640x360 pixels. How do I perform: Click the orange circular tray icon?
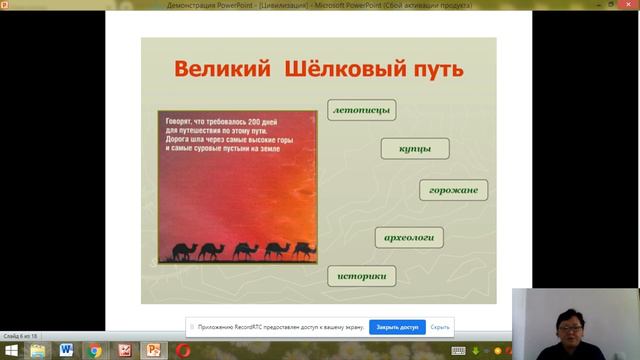[x=498, y=351]
